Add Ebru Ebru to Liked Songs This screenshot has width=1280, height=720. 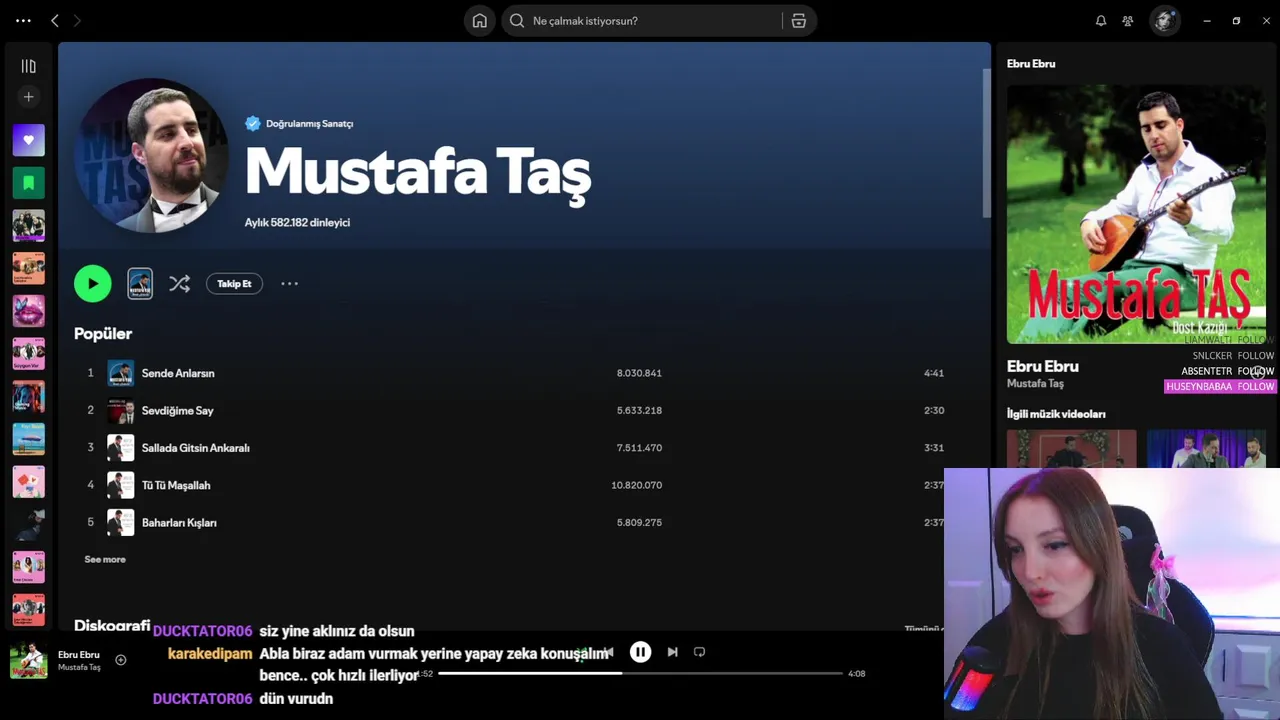tap(120, 660)
